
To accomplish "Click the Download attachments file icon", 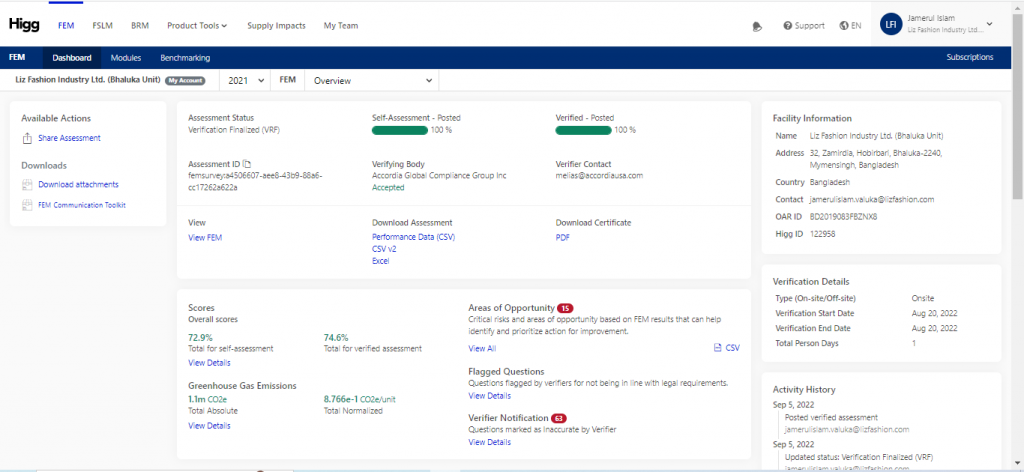I will click(27, 185).
